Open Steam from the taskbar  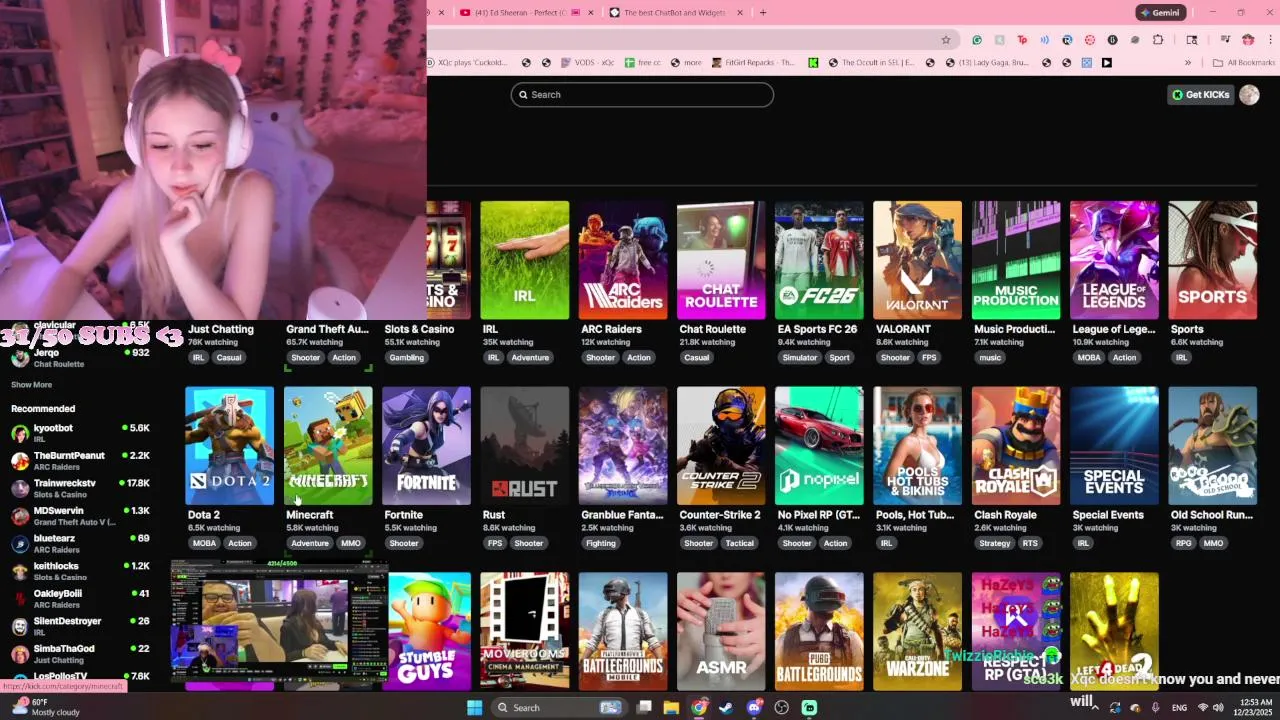[725, 707]
